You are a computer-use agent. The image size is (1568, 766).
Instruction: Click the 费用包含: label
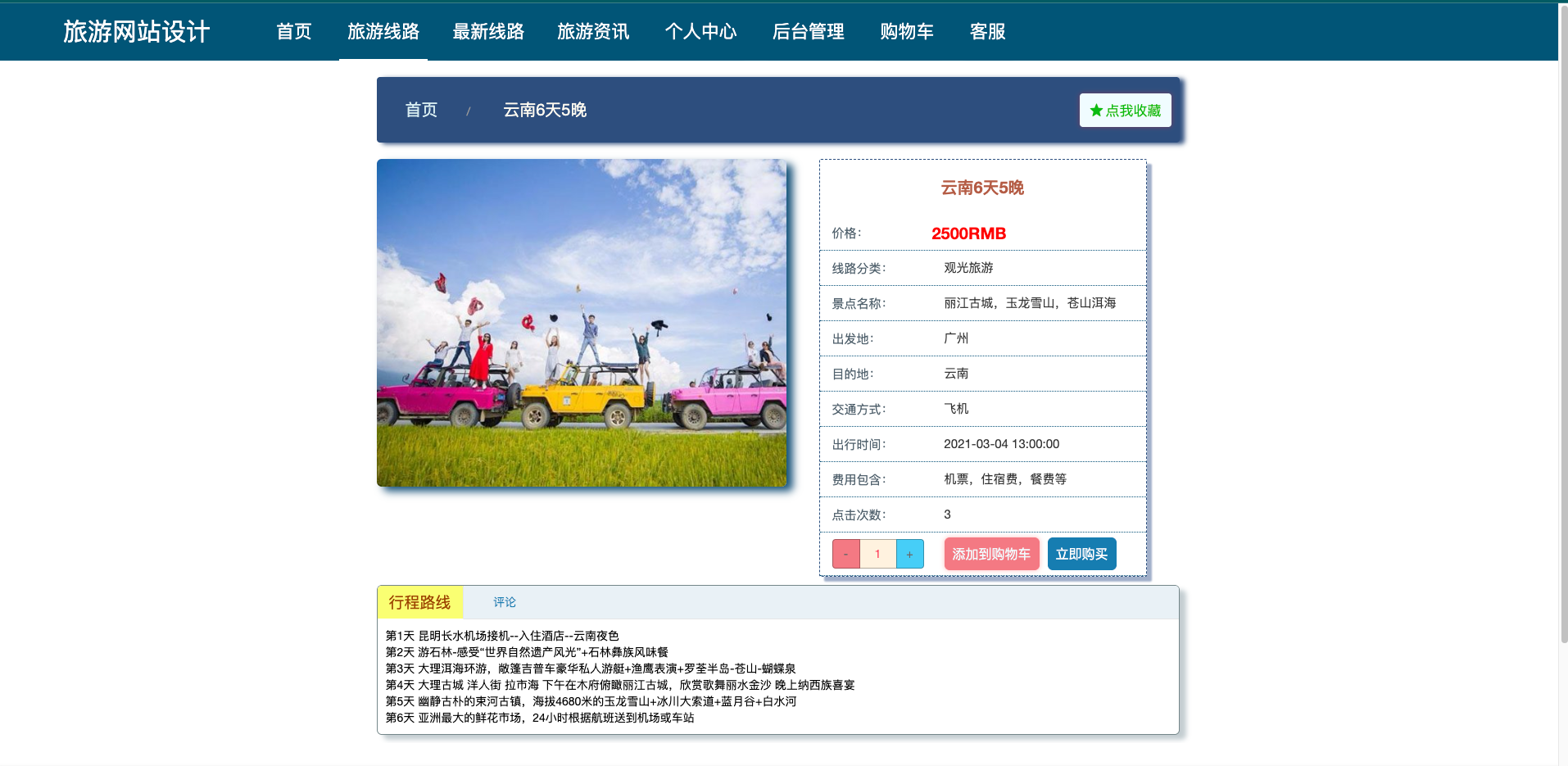(859, 480)
